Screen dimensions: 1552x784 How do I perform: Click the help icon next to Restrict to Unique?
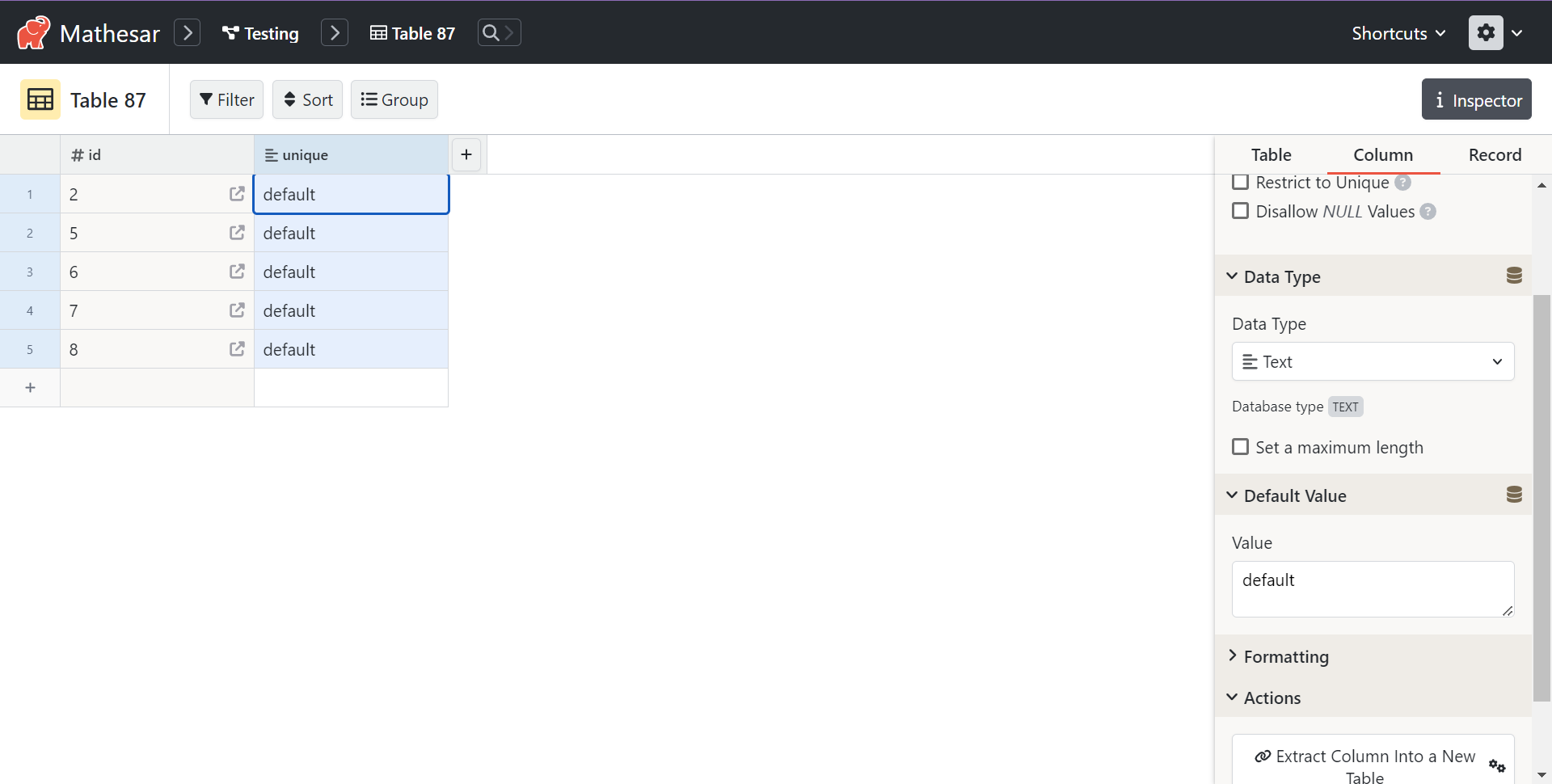[1404, 183]
